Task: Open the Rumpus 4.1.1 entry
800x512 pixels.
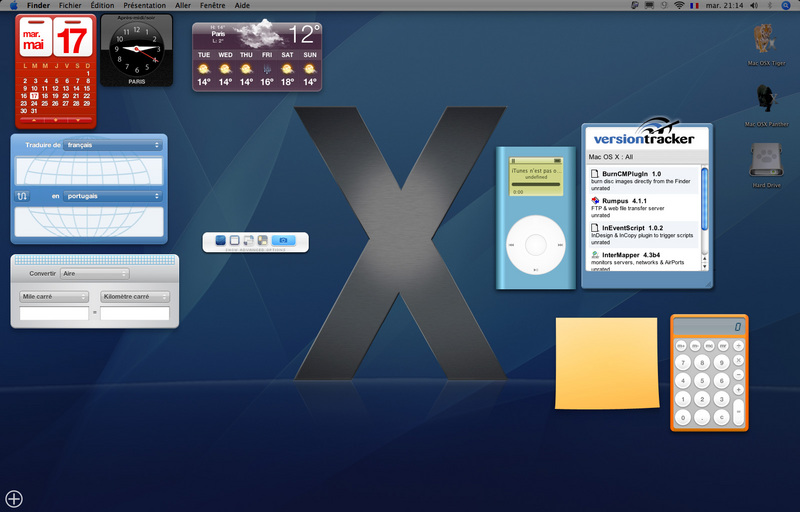Action: tap(644, 208)
